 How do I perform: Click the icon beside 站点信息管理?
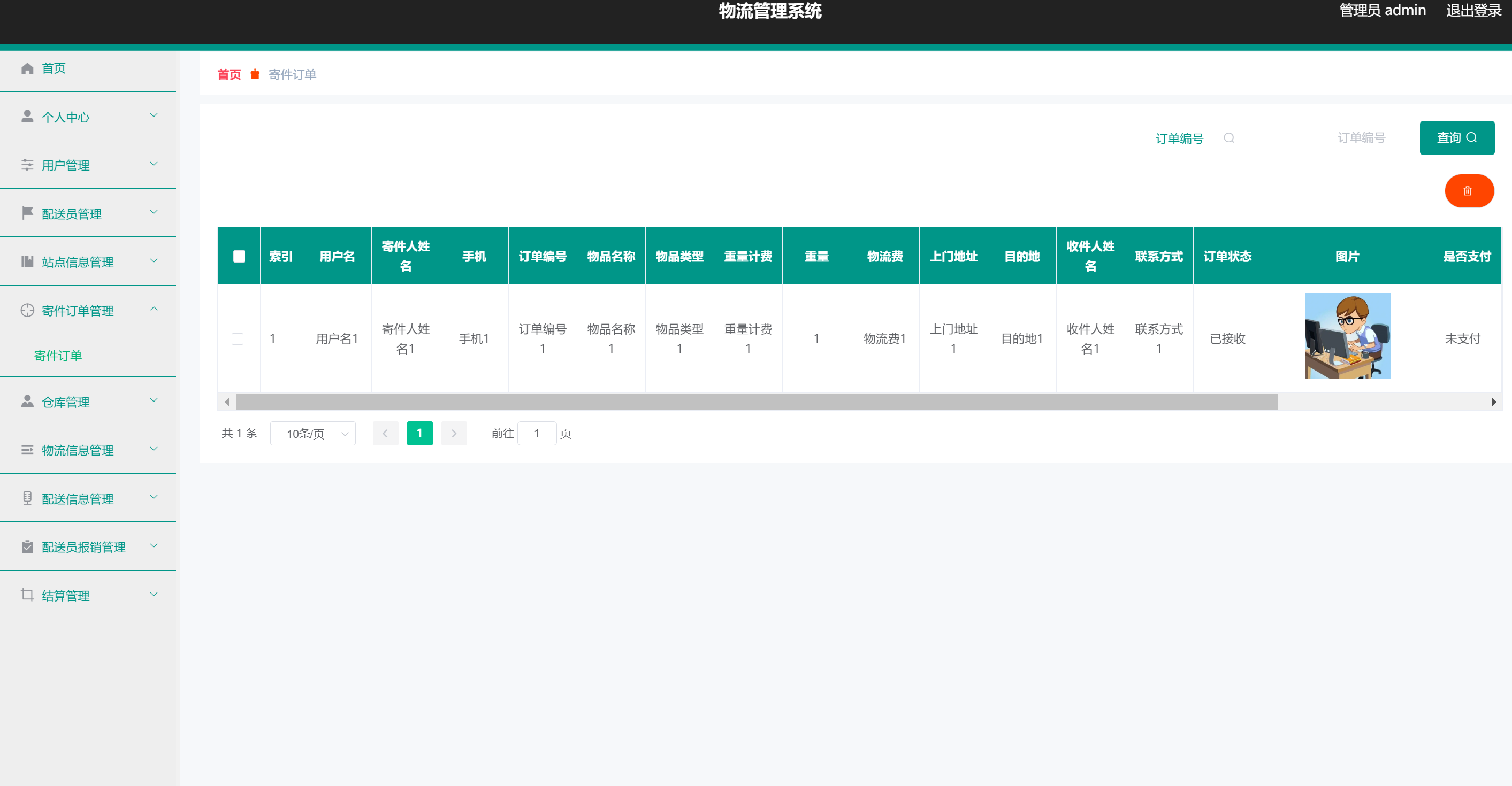[27, 261]
